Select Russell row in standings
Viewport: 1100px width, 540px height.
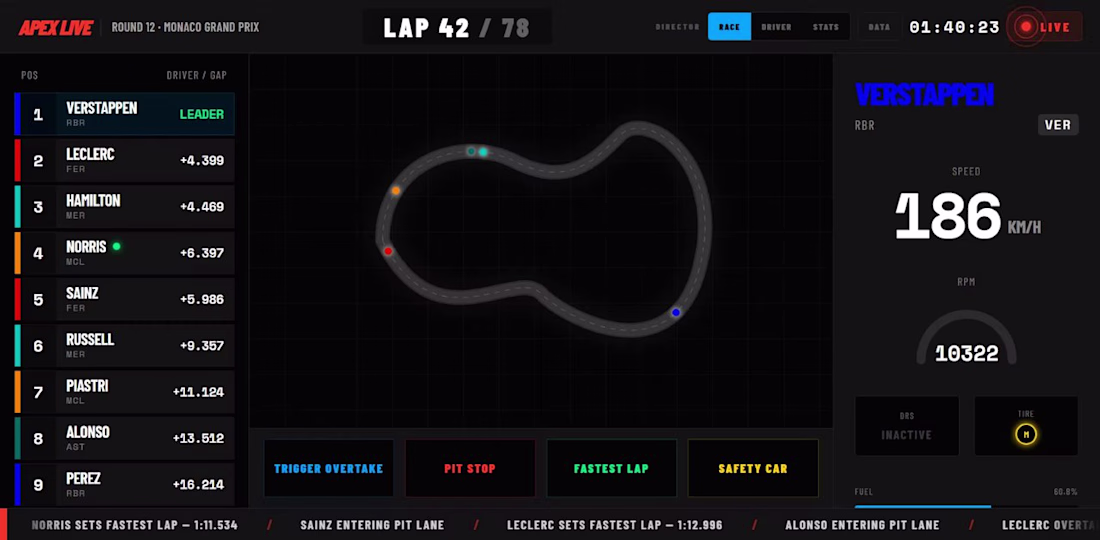pyautogui.click(x=124, y=345)
